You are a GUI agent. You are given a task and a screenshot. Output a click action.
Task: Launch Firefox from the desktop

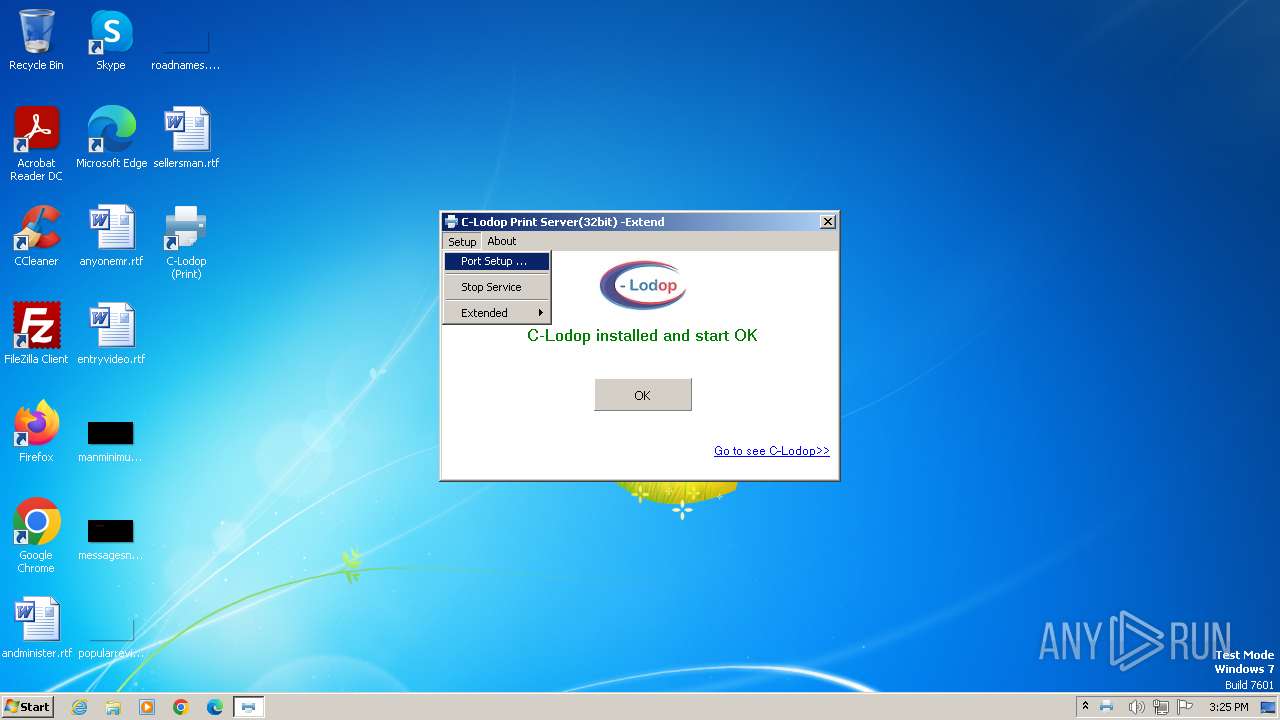coord(36,432)
